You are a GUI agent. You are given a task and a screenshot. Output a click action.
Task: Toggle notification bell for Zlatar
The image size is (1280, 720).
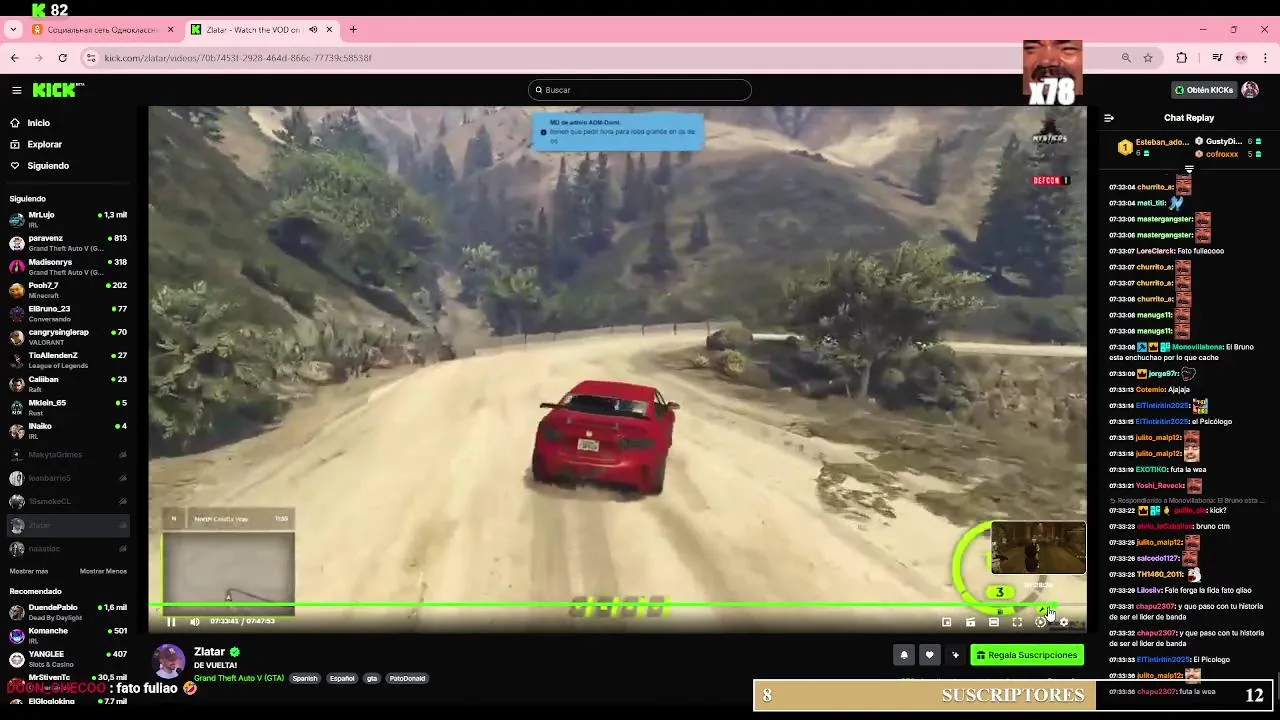pos(904,655)
